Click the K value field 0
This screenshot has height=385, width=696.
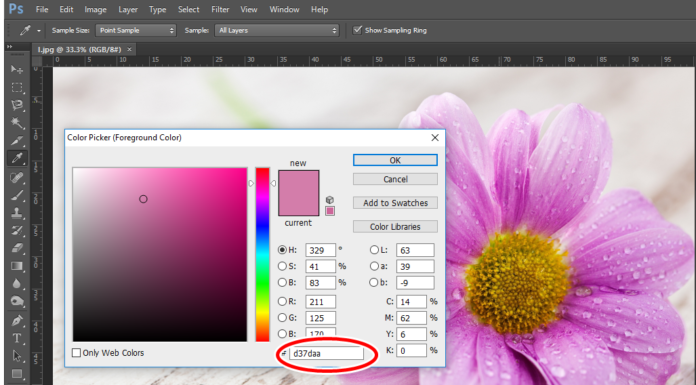coord(411,350)
